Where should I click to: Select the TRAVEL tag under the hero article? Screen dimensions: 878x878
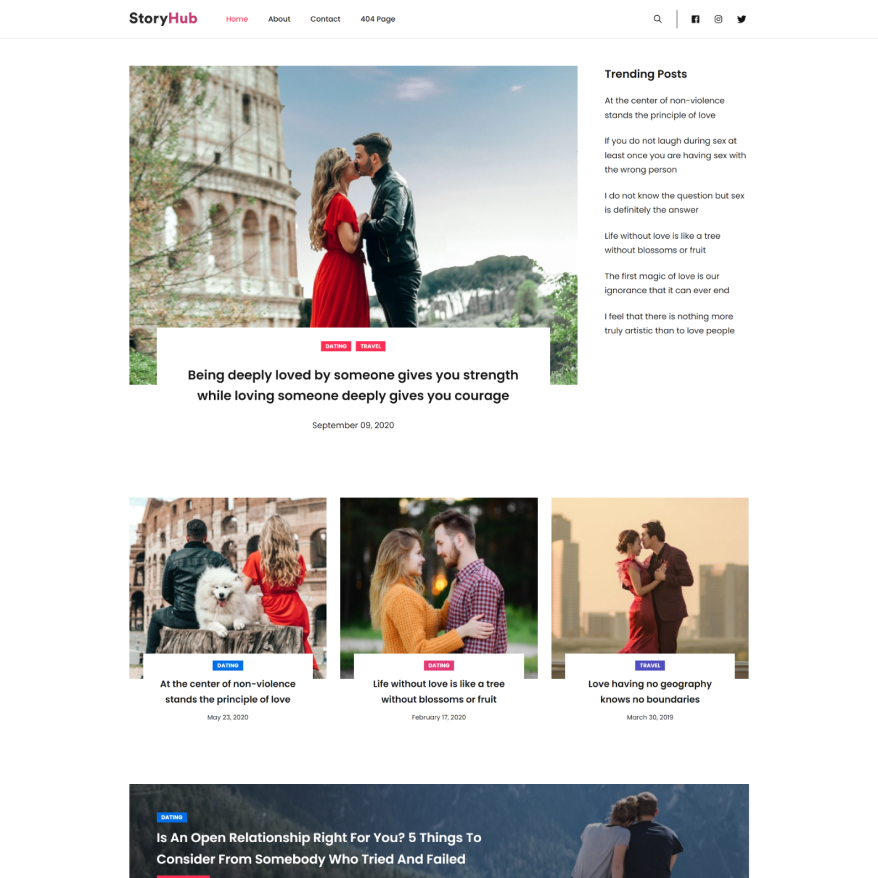[x=371, y=346]
